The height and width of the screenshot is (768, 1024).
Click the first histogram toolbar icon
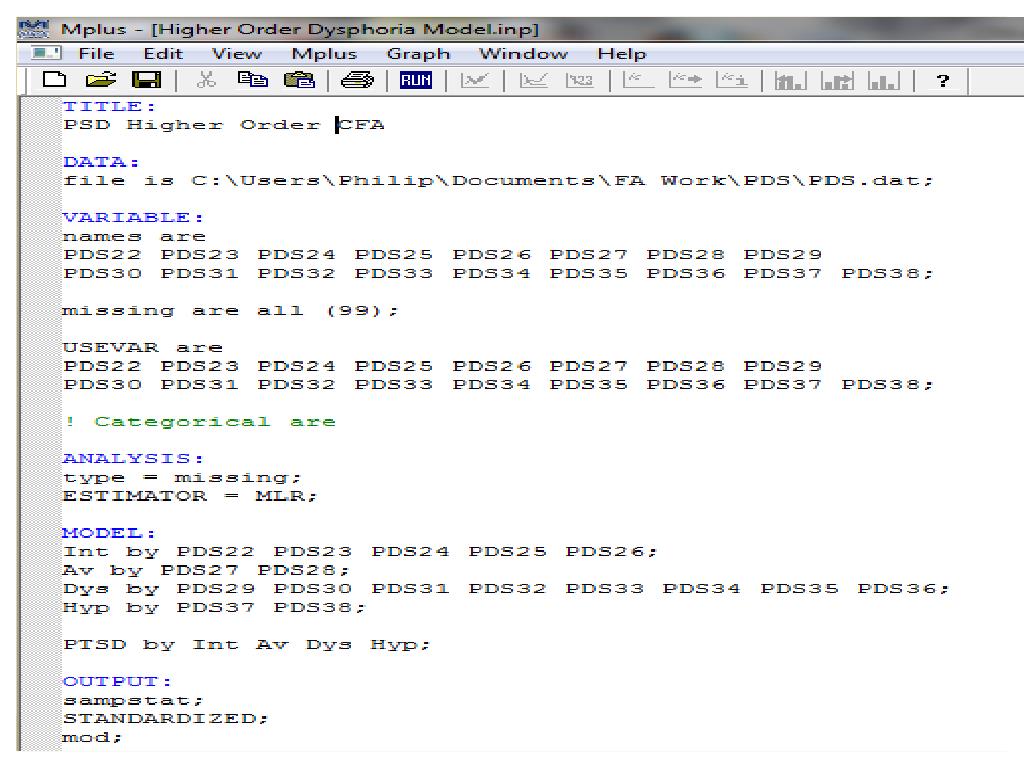point(790,81)
